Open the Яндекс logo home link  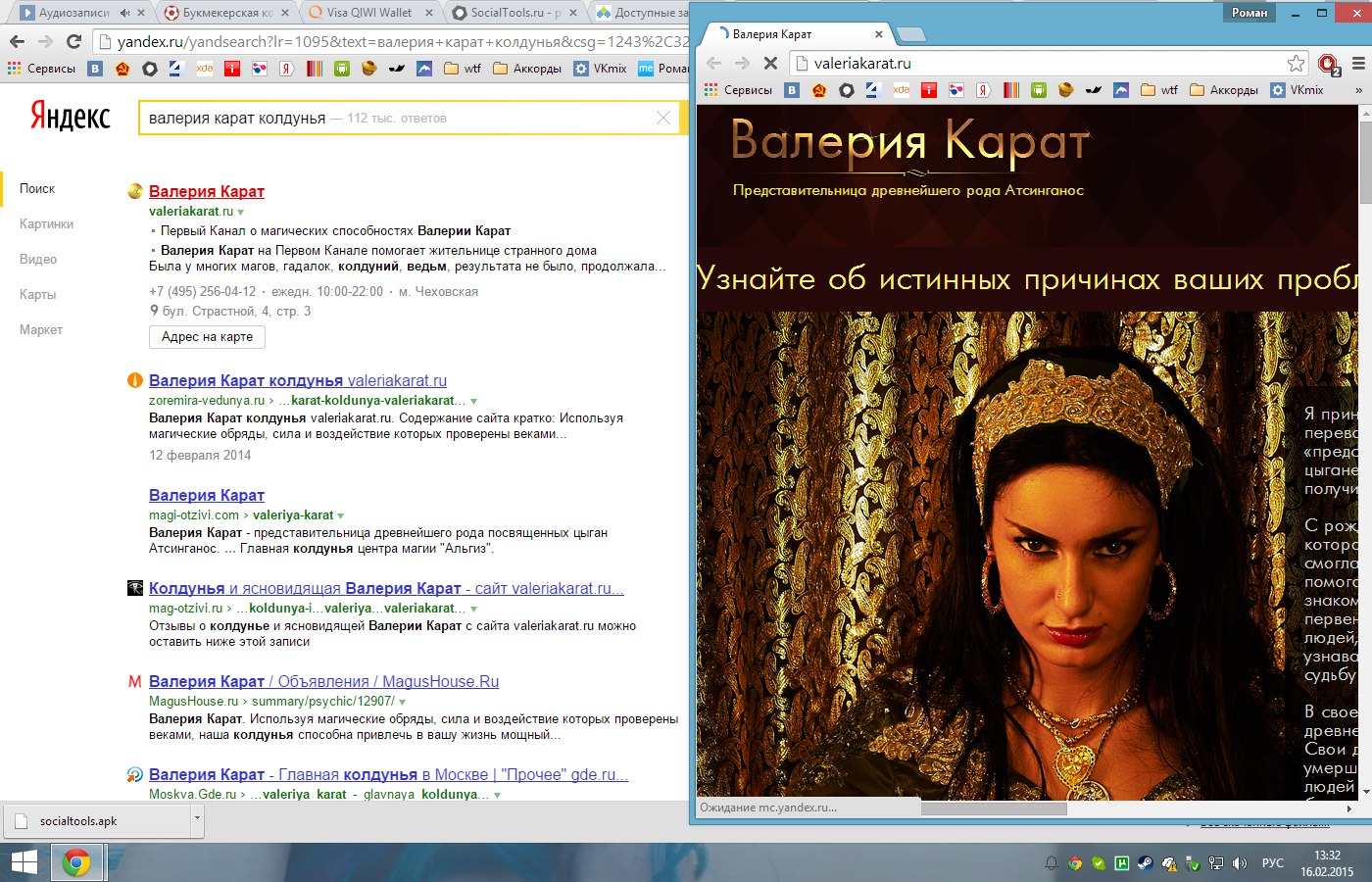tap(71, 117)
